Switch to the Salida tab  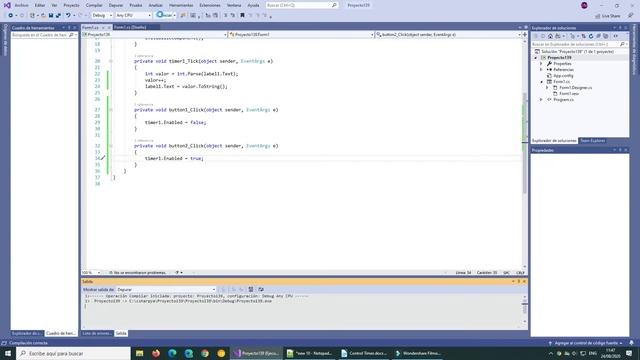pyautogui.click(x=121, y=333)
